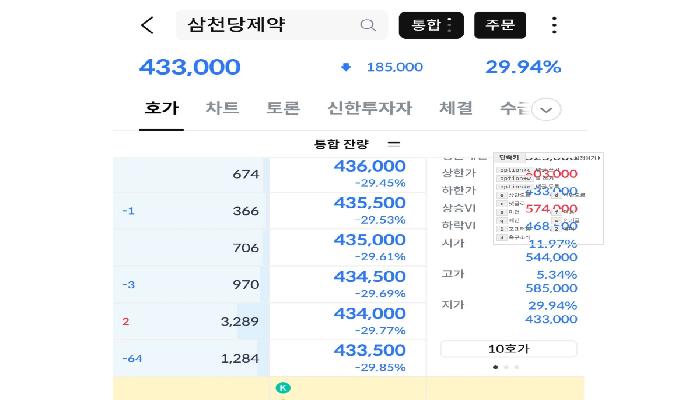Select the 신한투자자 tab

click(x=369, y=108)
